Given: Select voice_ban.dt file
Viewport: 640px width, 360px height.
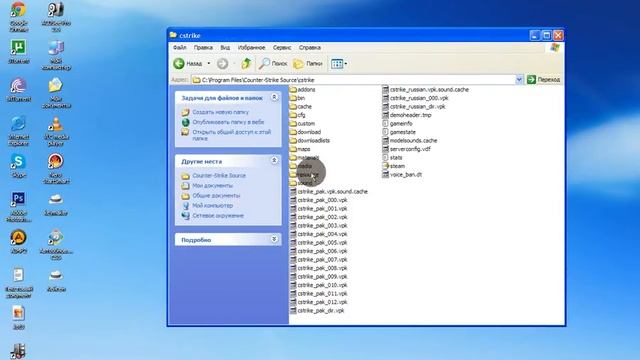Looking at the screenshot, I should tap(402, 175).
